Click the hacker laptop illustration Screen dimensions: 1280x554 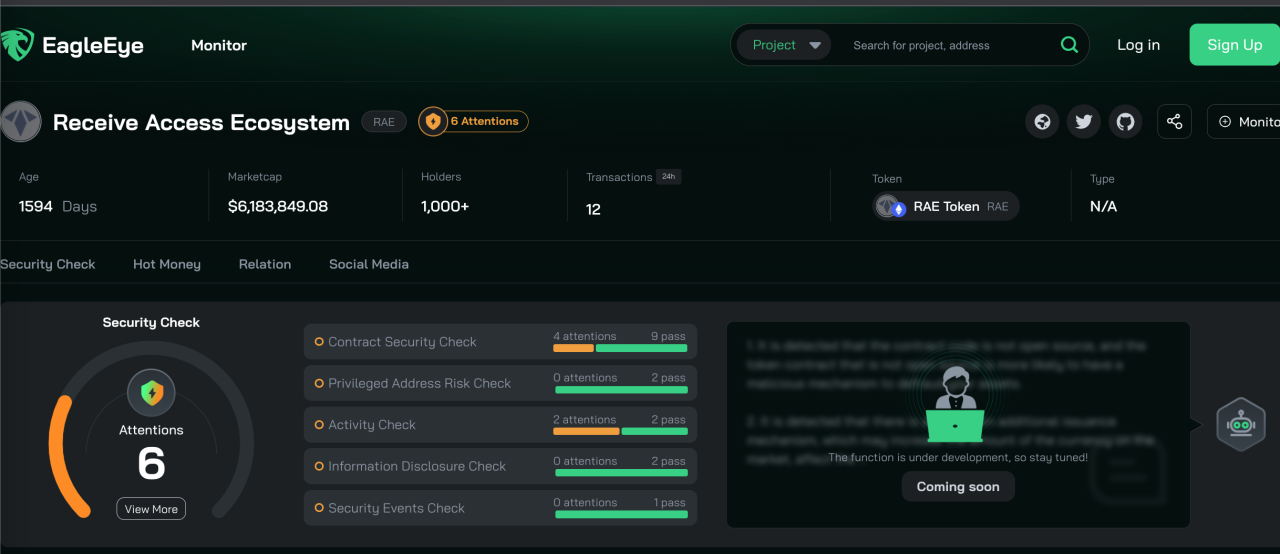click(955, 406)
